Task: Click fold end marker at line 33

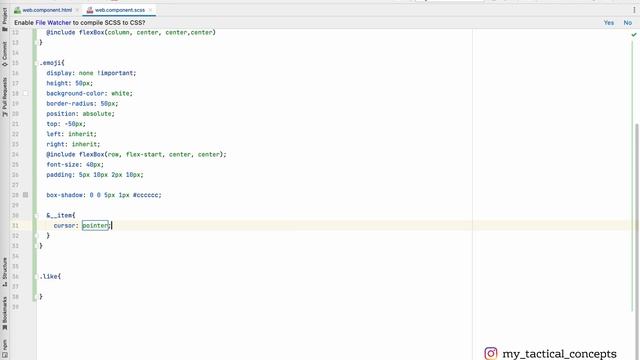Action: tap(36, 246)
